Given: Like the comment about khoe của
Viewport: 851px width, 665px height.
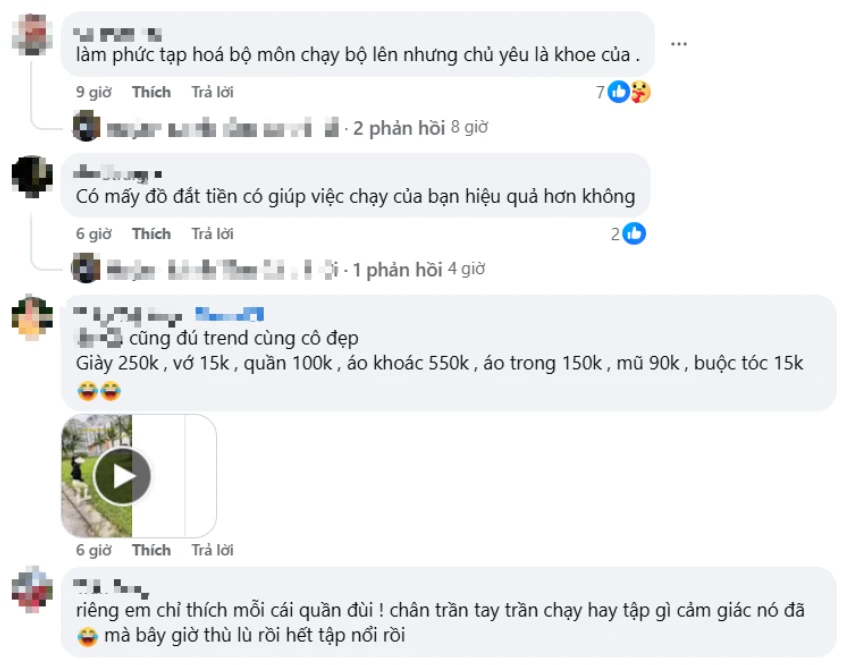Looking at the screenshot, I should pyautogui.click(x=151, y=92).
